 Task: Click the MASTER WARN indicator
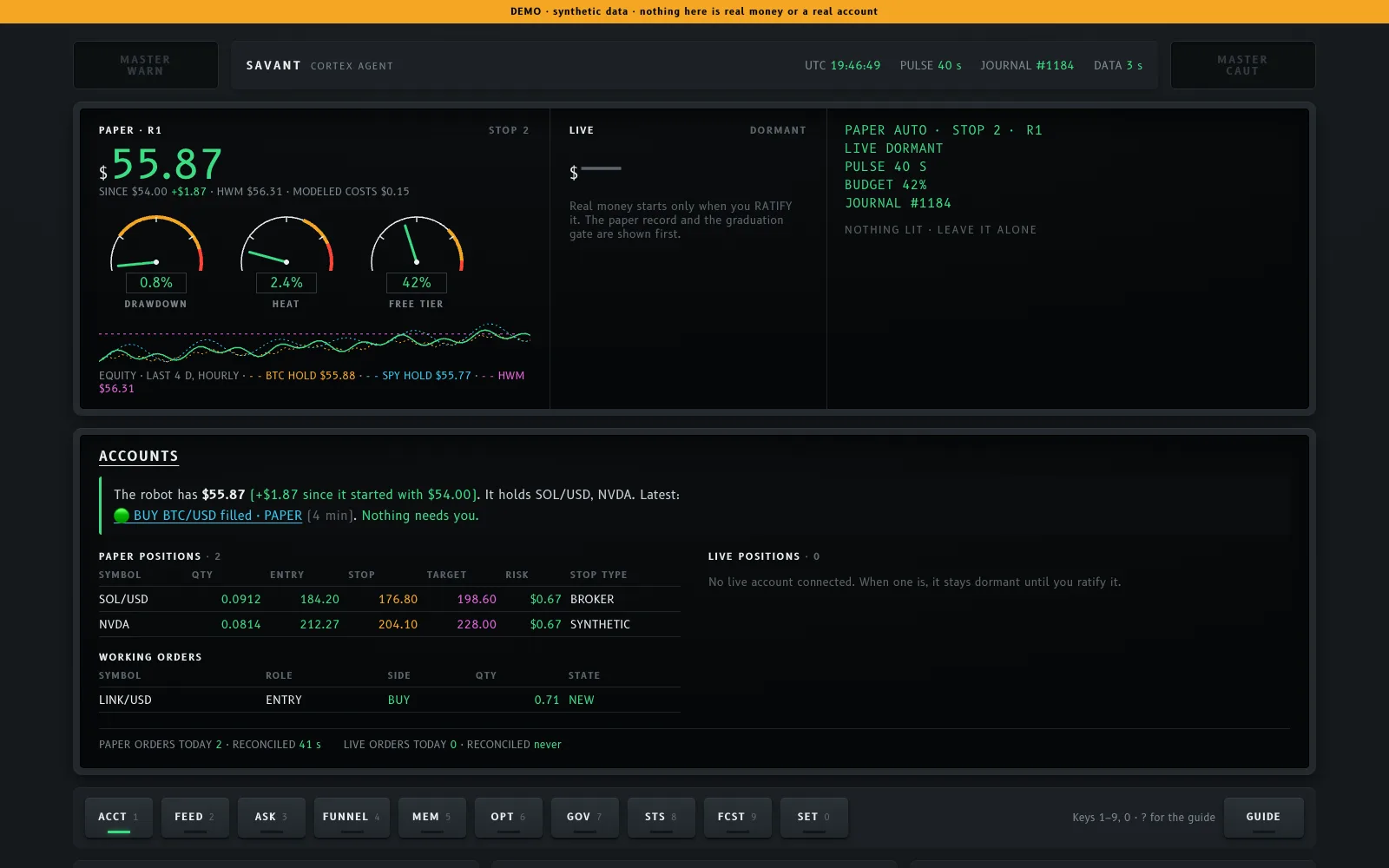(x=146, y=65)
